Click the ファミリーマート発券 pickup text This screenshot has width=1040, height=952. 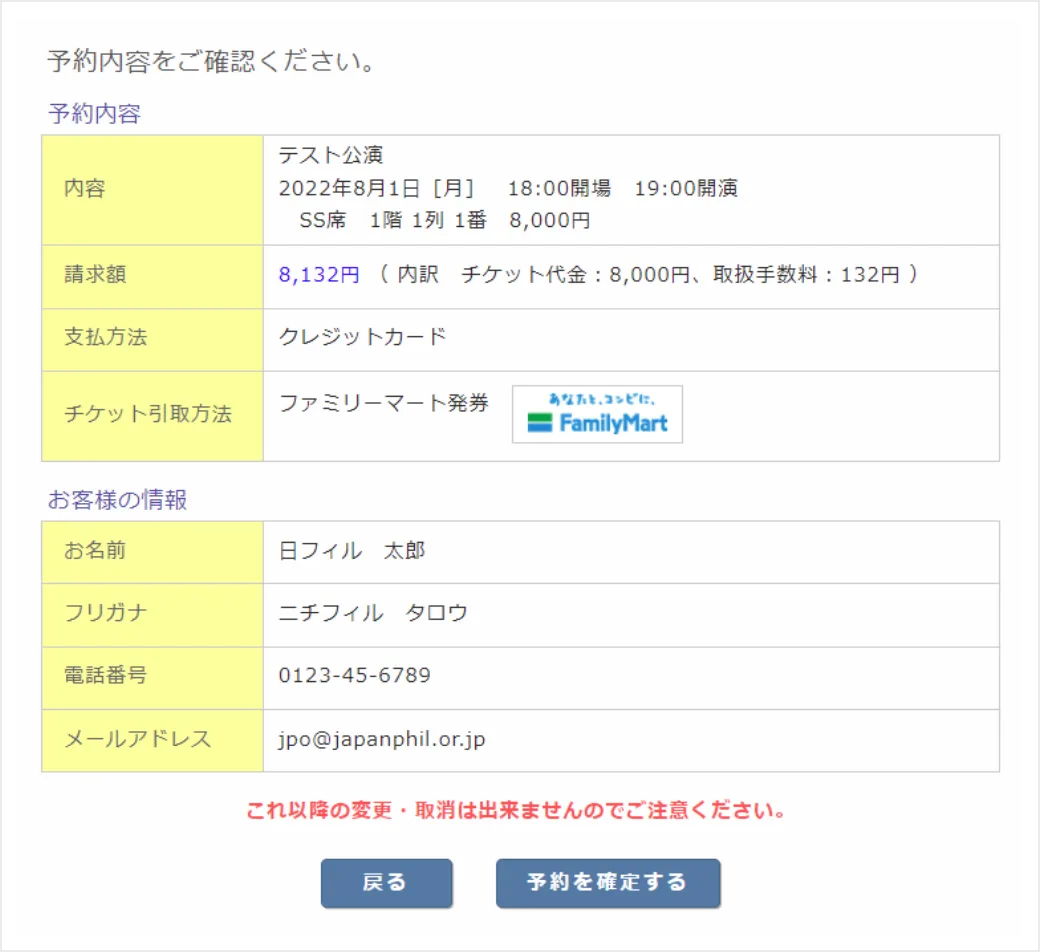click(384, 403)
